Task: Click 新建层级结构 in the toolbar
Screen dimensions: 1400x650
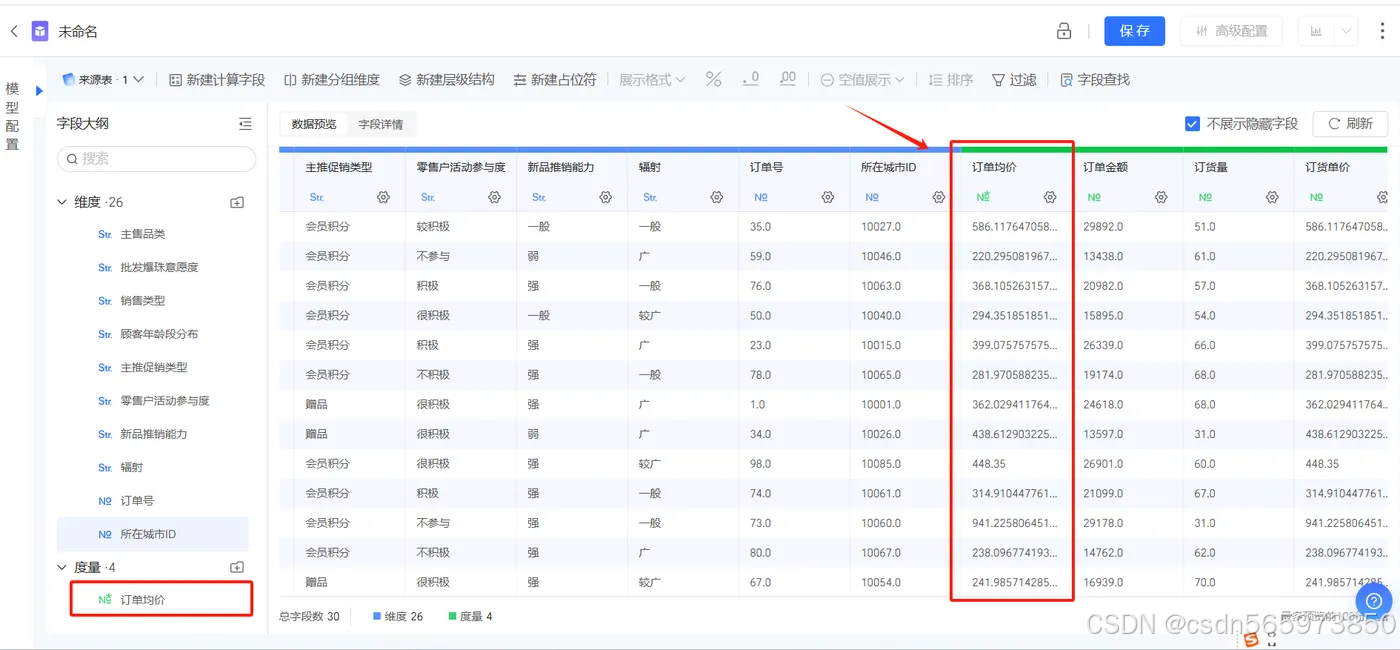Action: [446, 80]
